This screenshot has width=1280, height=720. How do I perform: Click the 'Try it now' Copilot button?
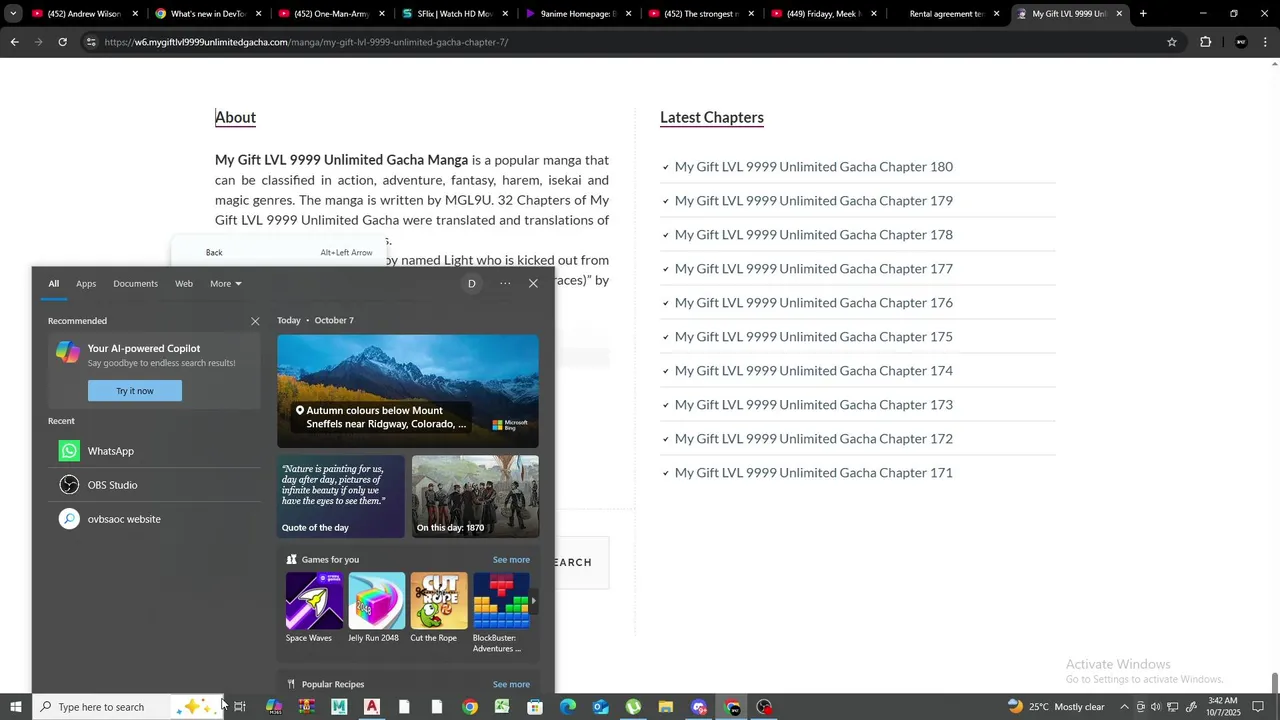tap(135, 391)
